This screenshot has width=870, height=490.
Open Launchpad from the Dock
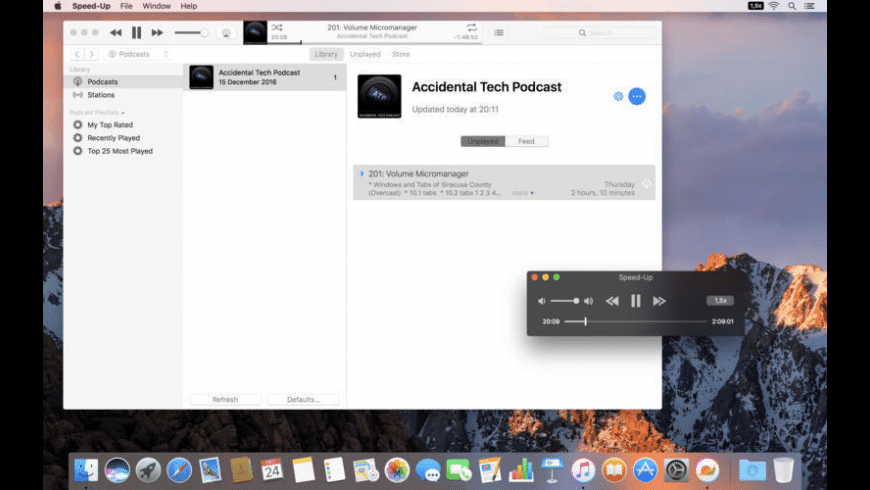click(x=148, y=470)
